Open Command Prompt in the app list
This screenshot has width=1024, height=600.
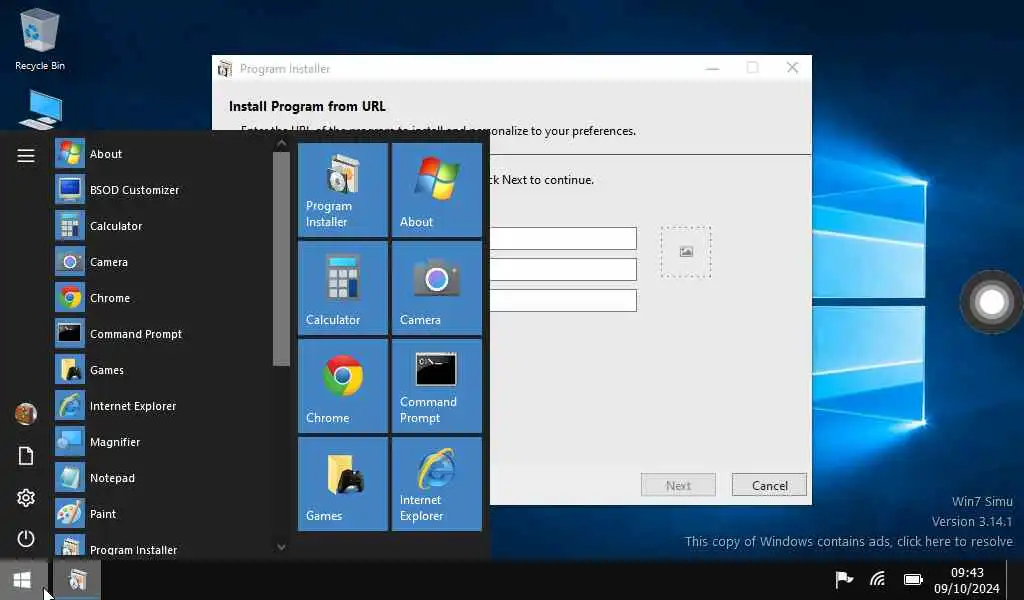click(160, 334)
